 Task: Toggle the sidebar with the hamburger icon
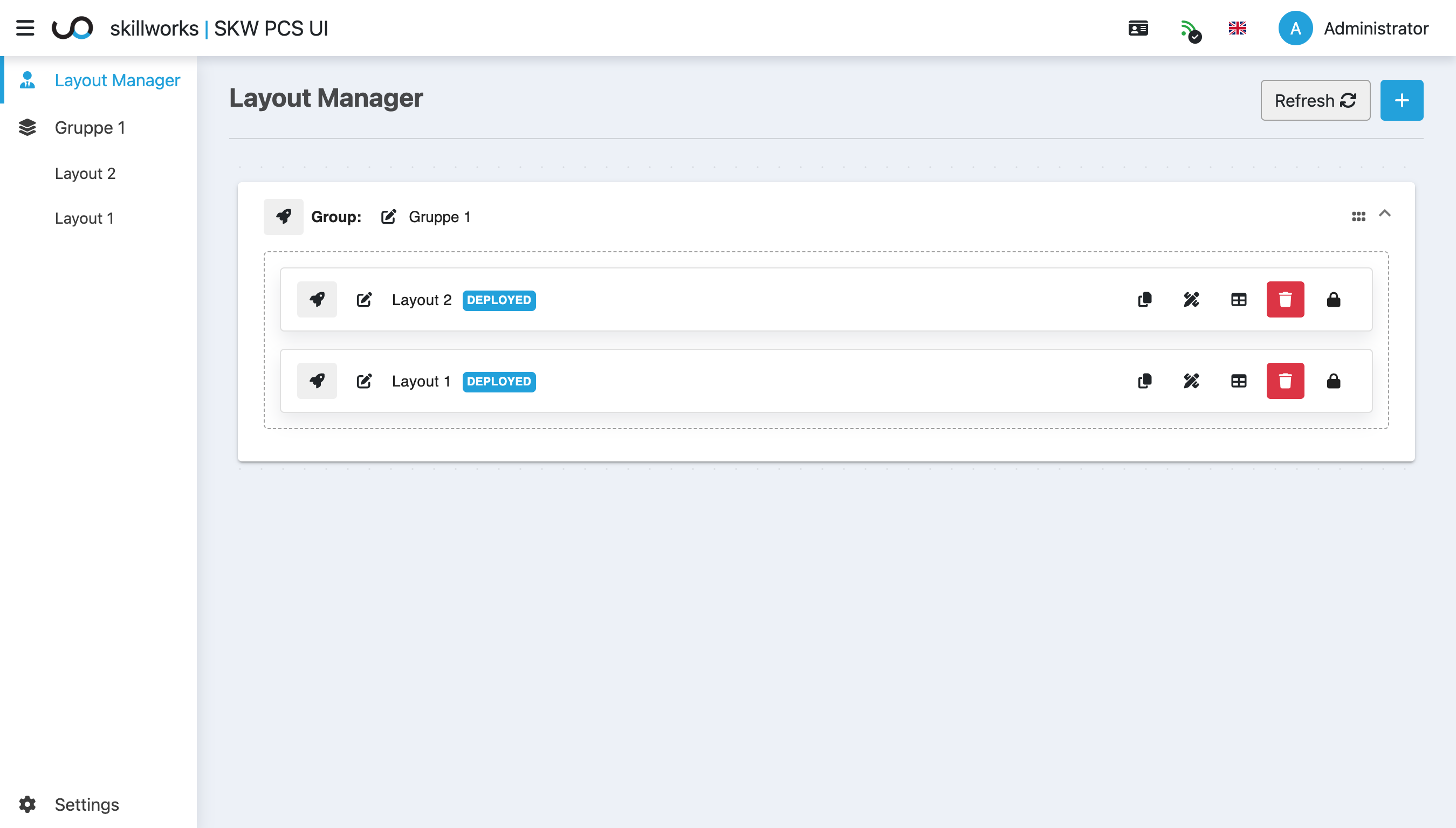(24, 28)
